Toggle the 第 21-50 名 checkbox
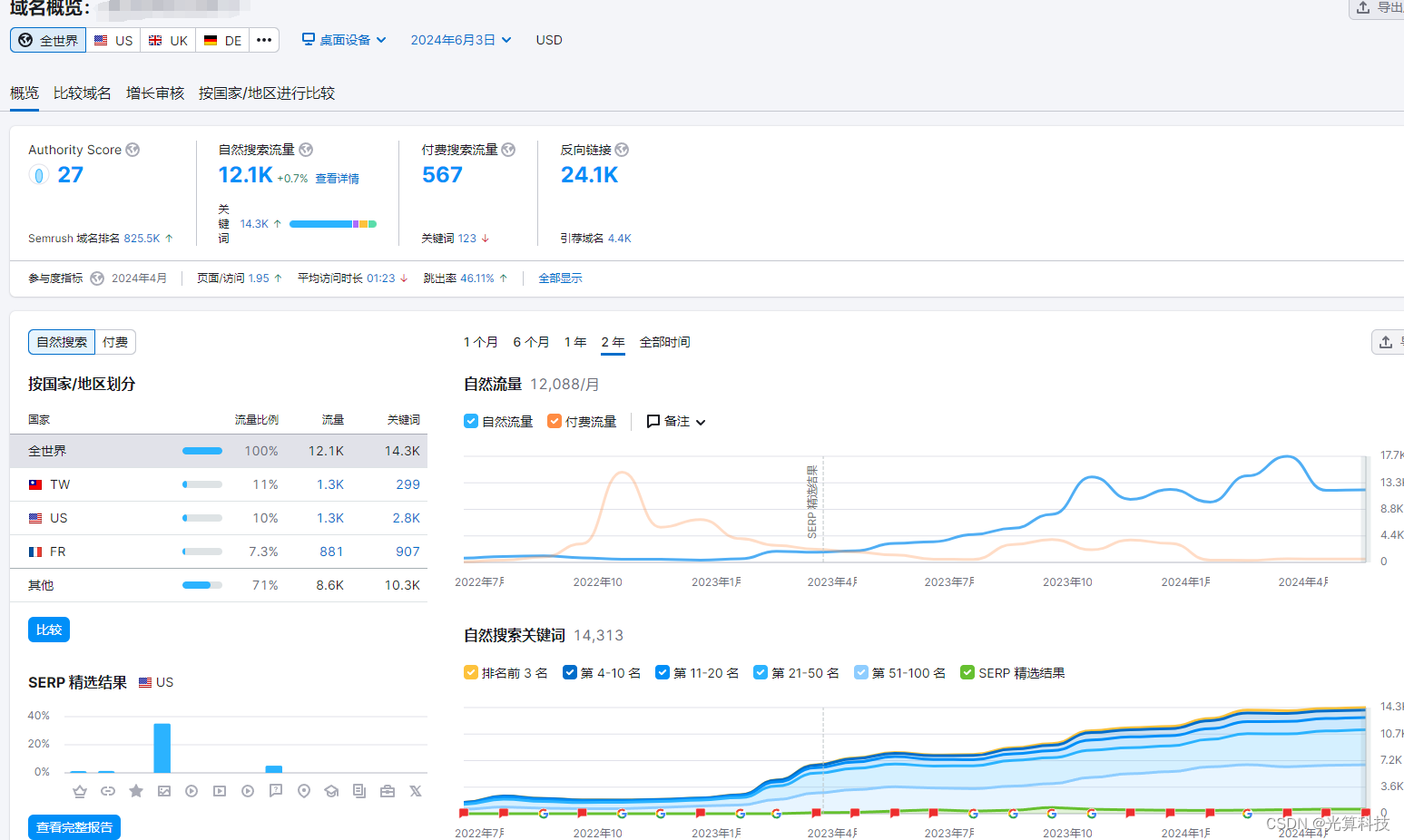The width and height of the screenshot is (1404, 840). pyautogui.click(x=761, y=672)
